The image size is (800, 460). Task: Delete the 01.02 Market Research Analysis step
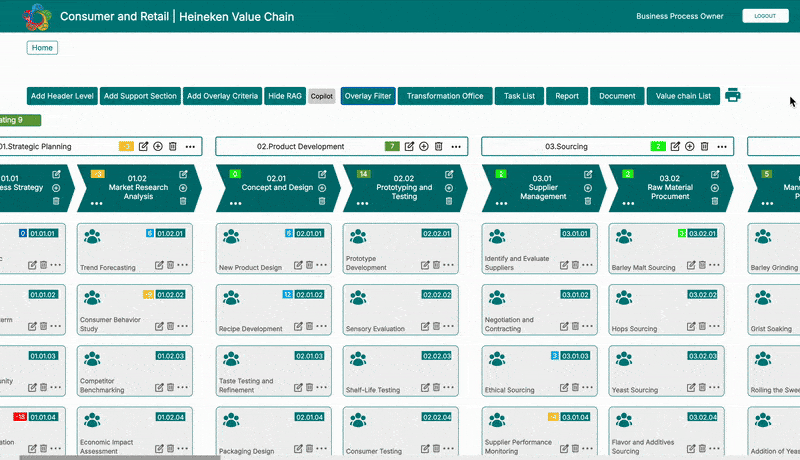183,201
